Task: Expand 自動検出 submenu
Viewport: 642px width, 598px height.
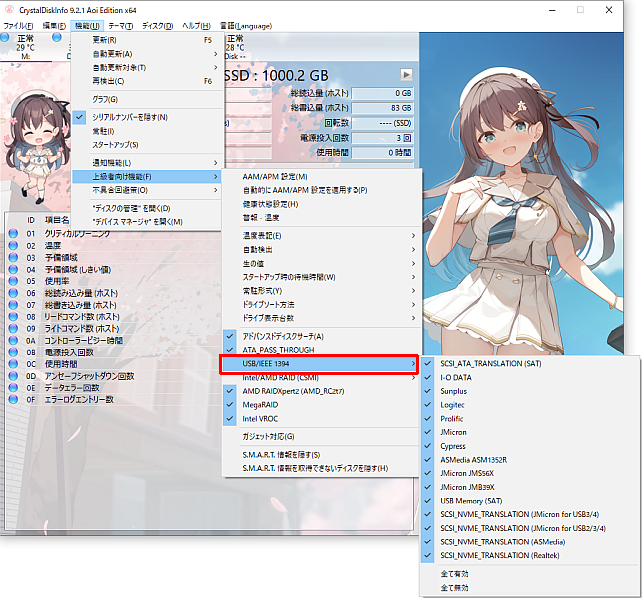Action: click(x=321, y=249)
